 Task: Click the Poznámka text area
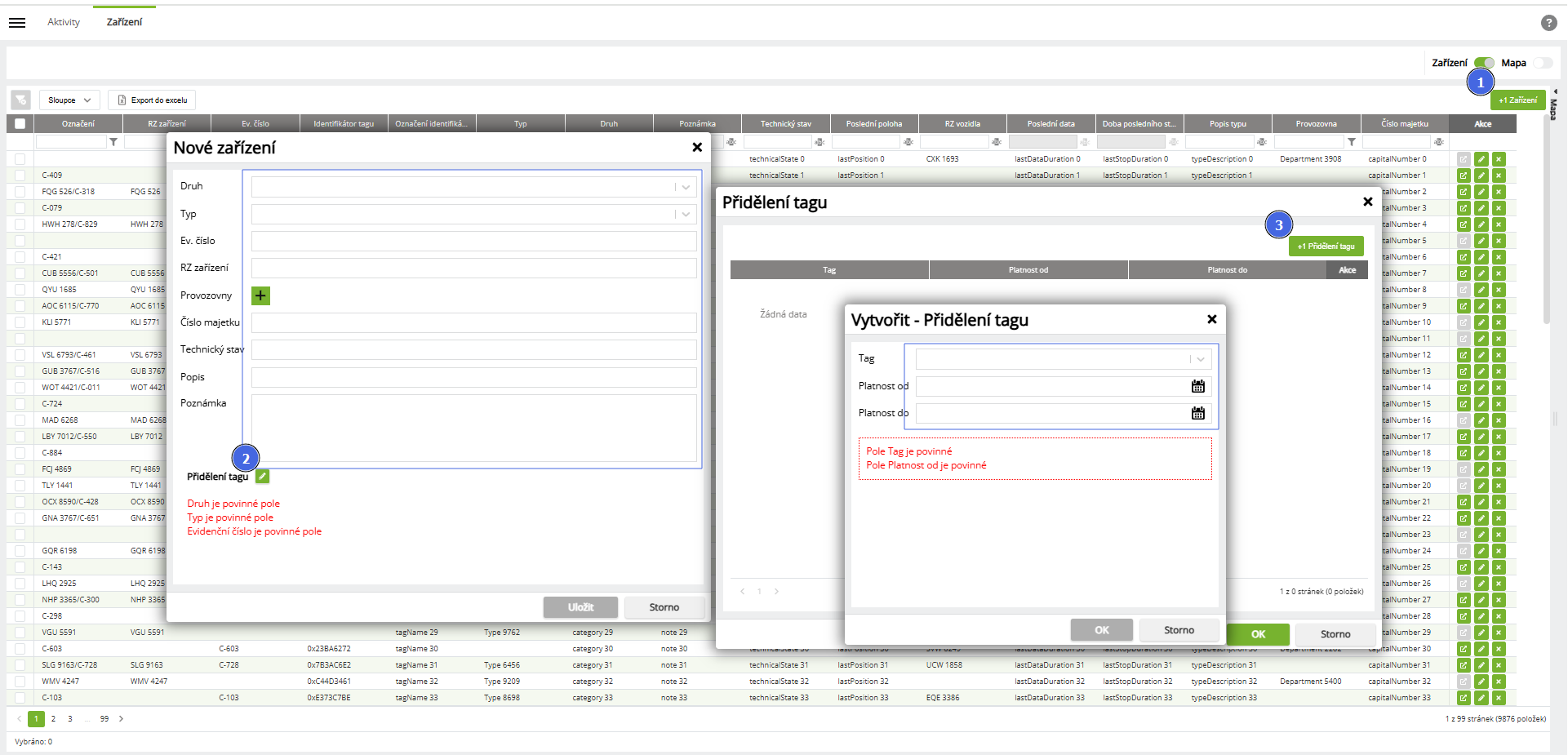tap(473, 428)
